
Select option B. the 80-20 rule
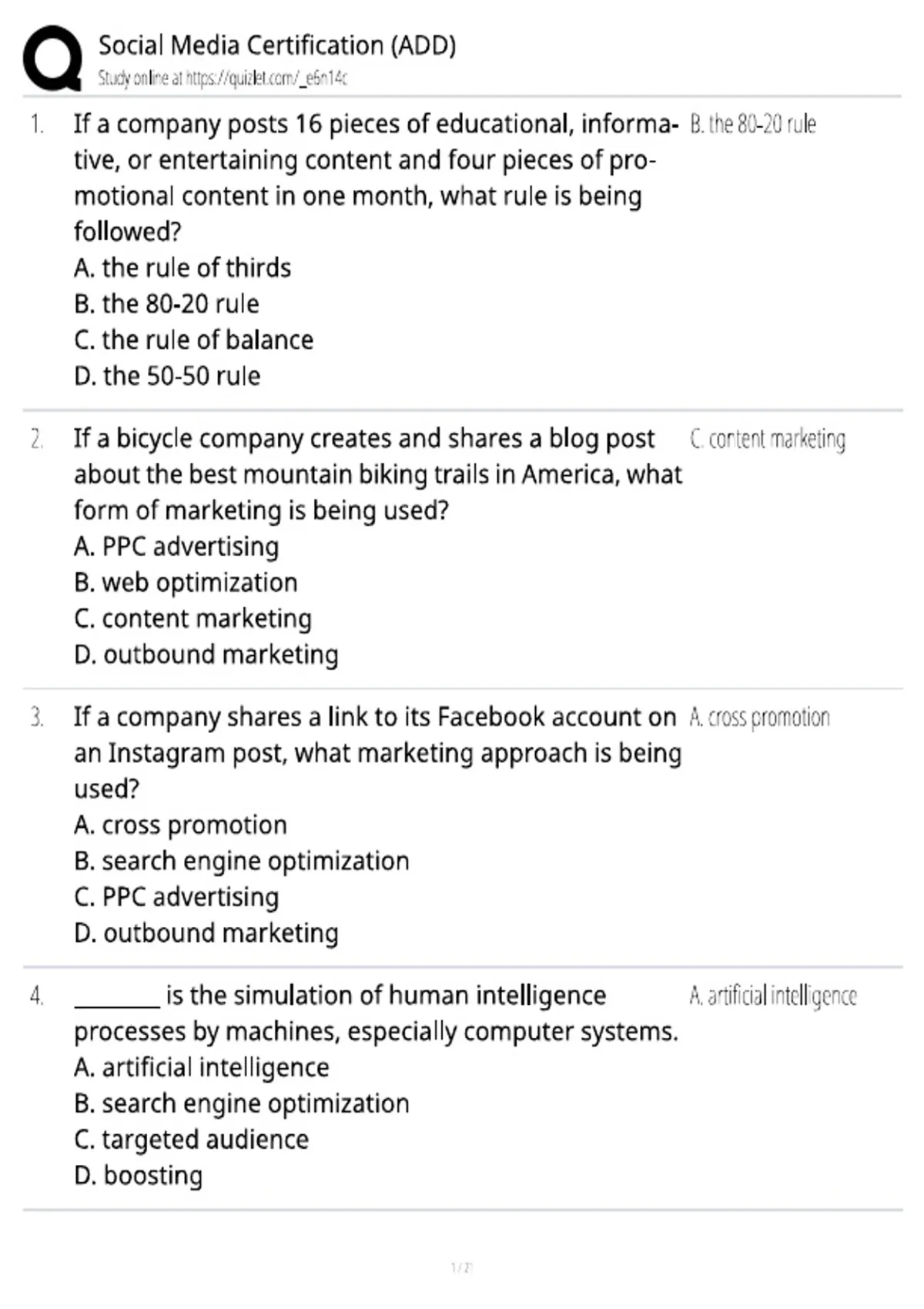(x=166, y=303)
